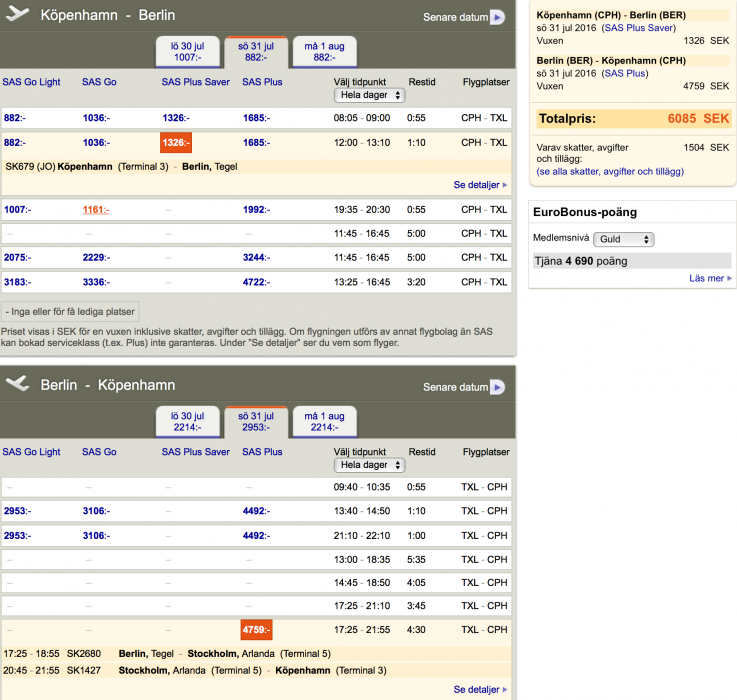The width and height of the screenshot is (737, 700).
Task: Click SAS Plus Saver link in summary
Action: (x=638, y=28)
